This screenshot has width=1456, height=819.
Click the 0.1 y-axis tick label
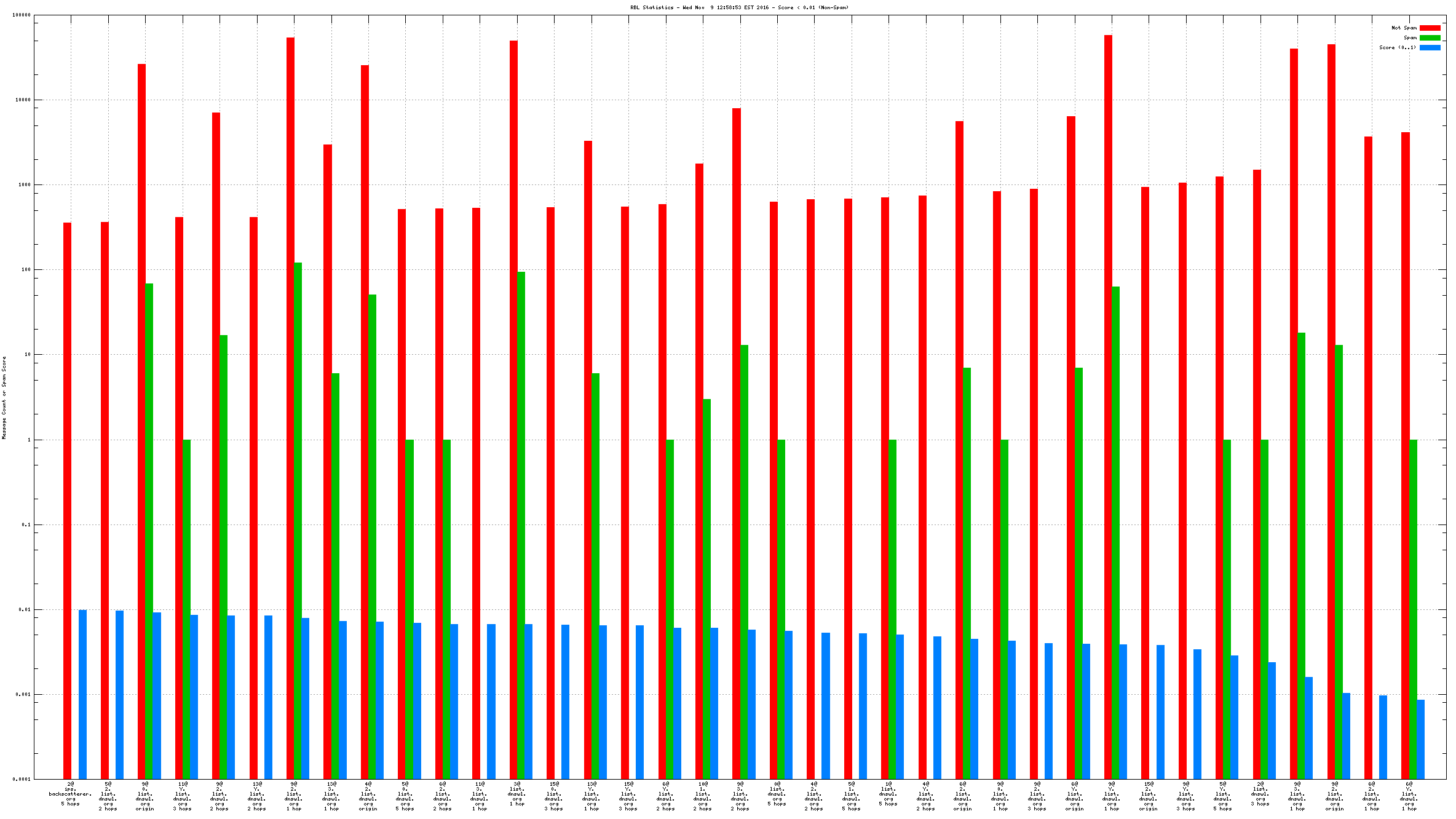26,524
